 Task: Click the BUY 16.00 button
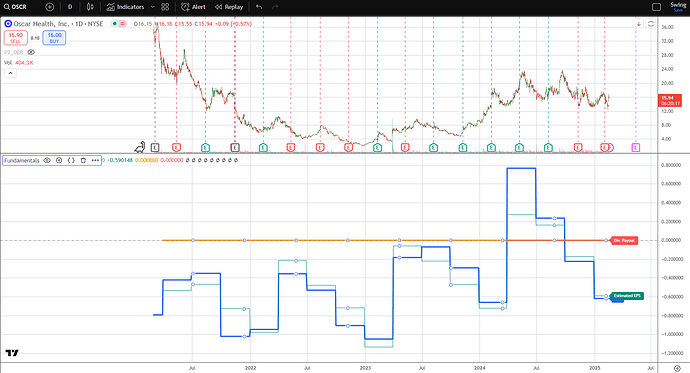click(55, 38)
